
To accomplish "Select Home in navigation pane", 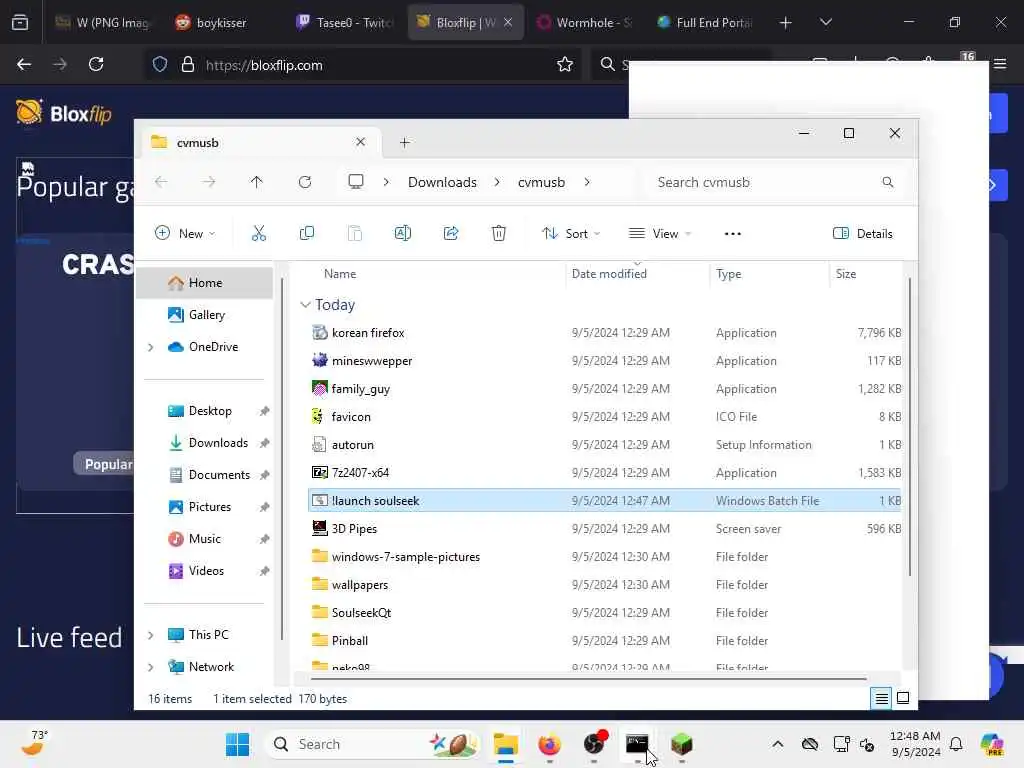I will coord(204,283).
